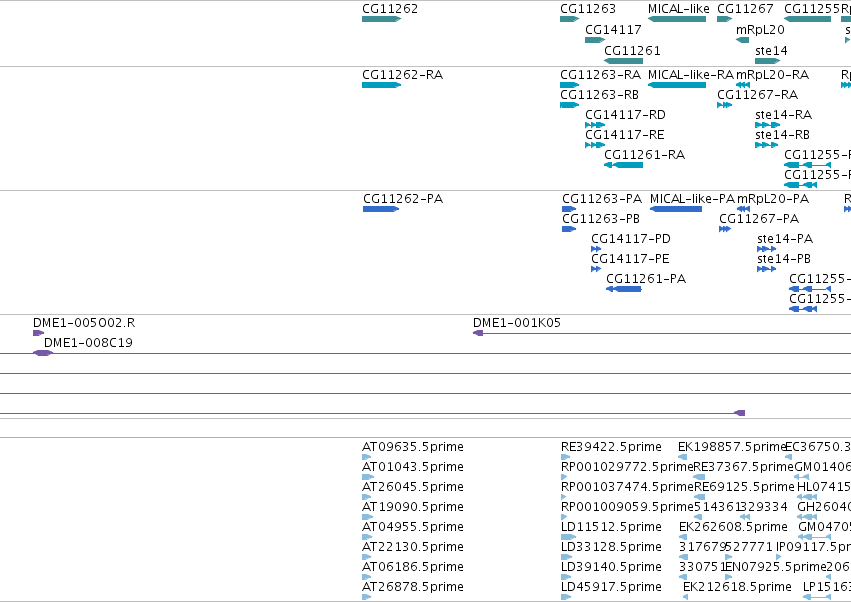Select the CG11262 gene label
The width and height of the screenshot is (851, 602).
coord(390,9)
